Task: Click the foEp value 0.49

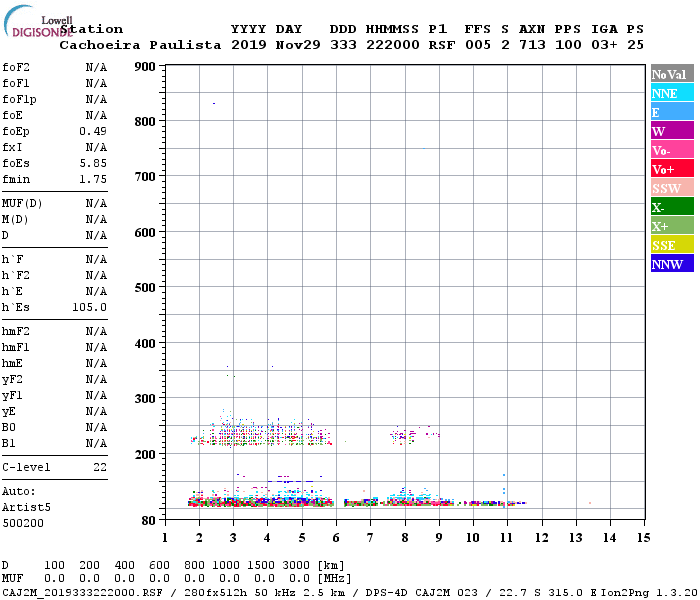Action: pyautogui.click(x=93, y=131)
